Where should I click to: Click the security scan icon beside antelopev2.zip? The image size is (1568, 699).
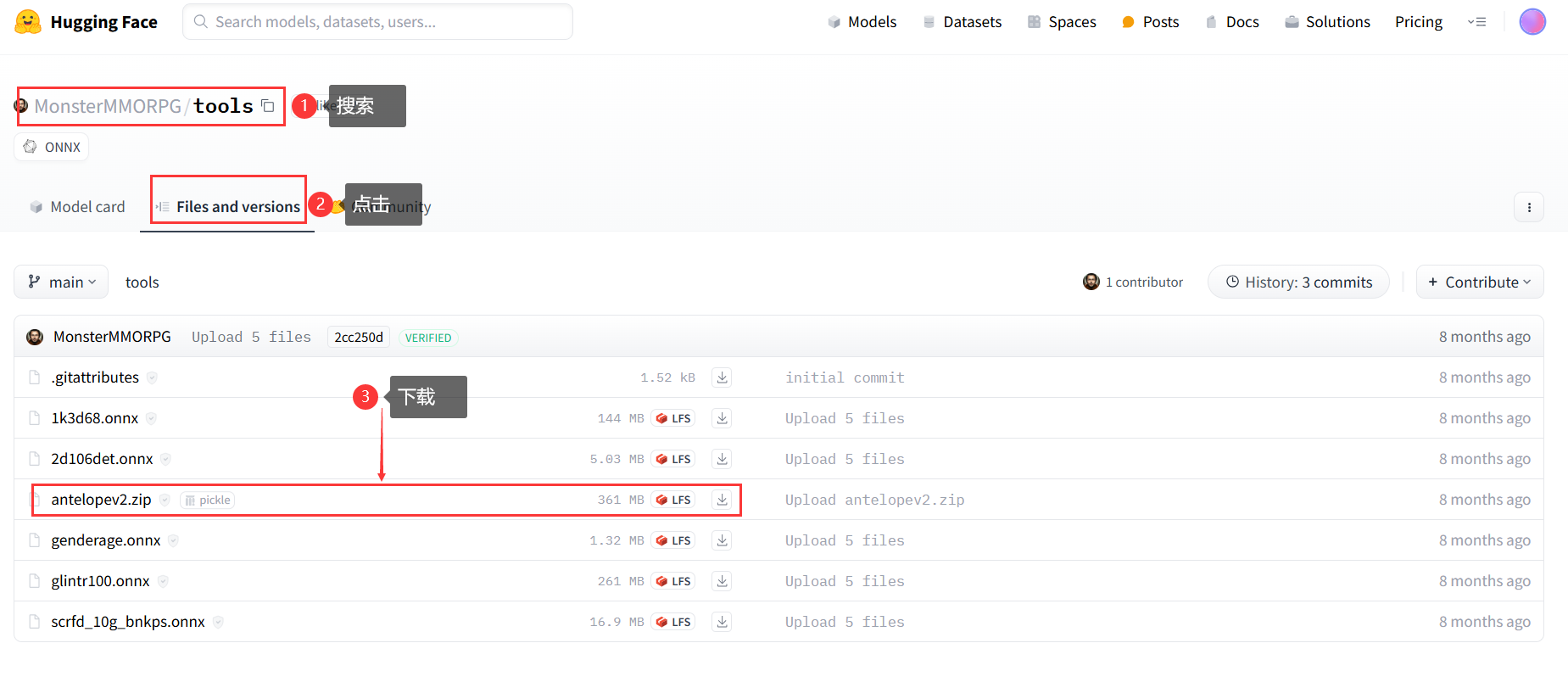click(x=165, y=500)
